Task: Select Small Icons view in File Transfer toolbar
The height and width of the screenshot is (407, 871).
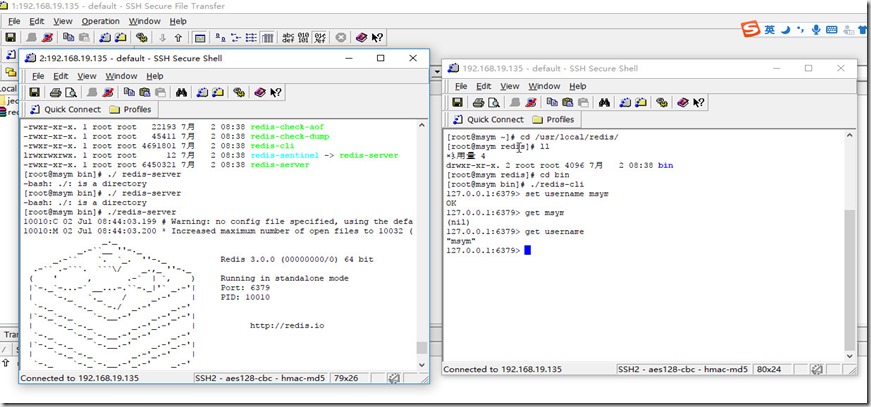Action: coord(236,38)
